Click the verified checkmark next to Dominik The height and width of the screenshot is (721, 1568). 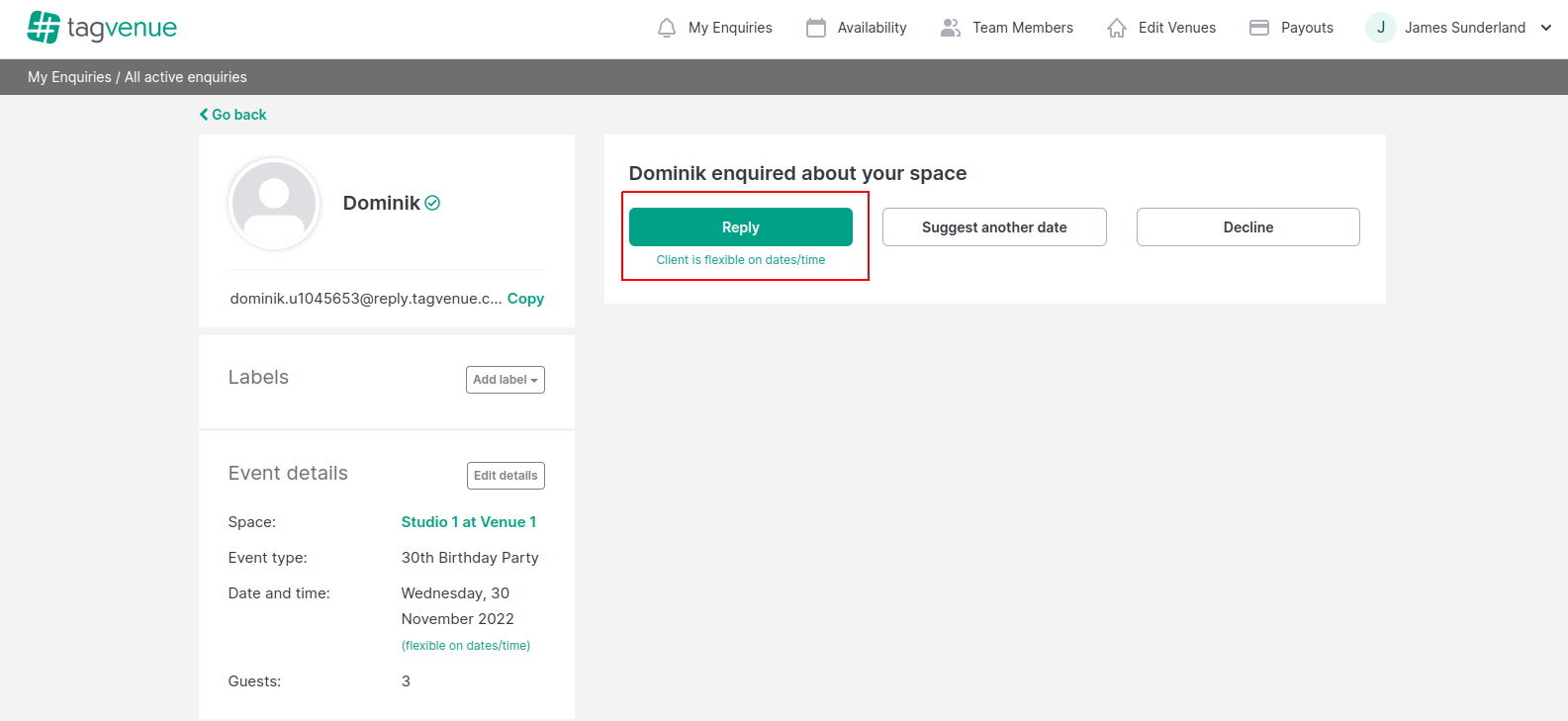click(x=432, y=203)
